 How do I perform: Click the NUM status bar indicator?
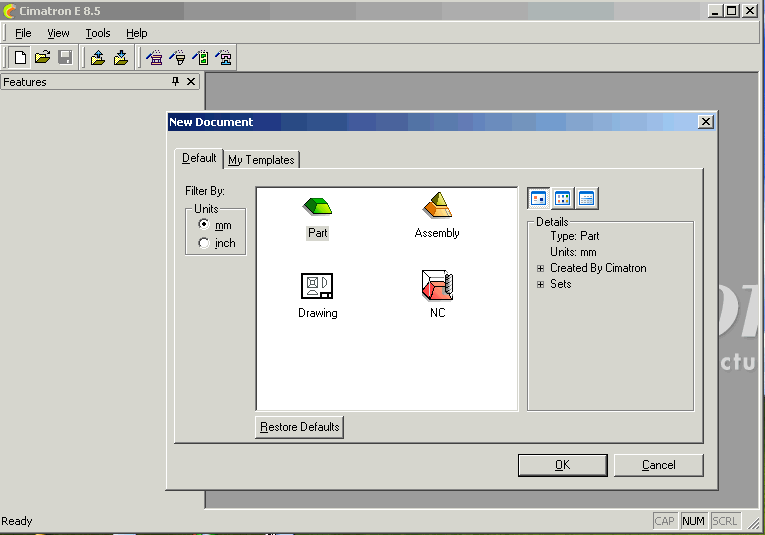pos(693,521)
